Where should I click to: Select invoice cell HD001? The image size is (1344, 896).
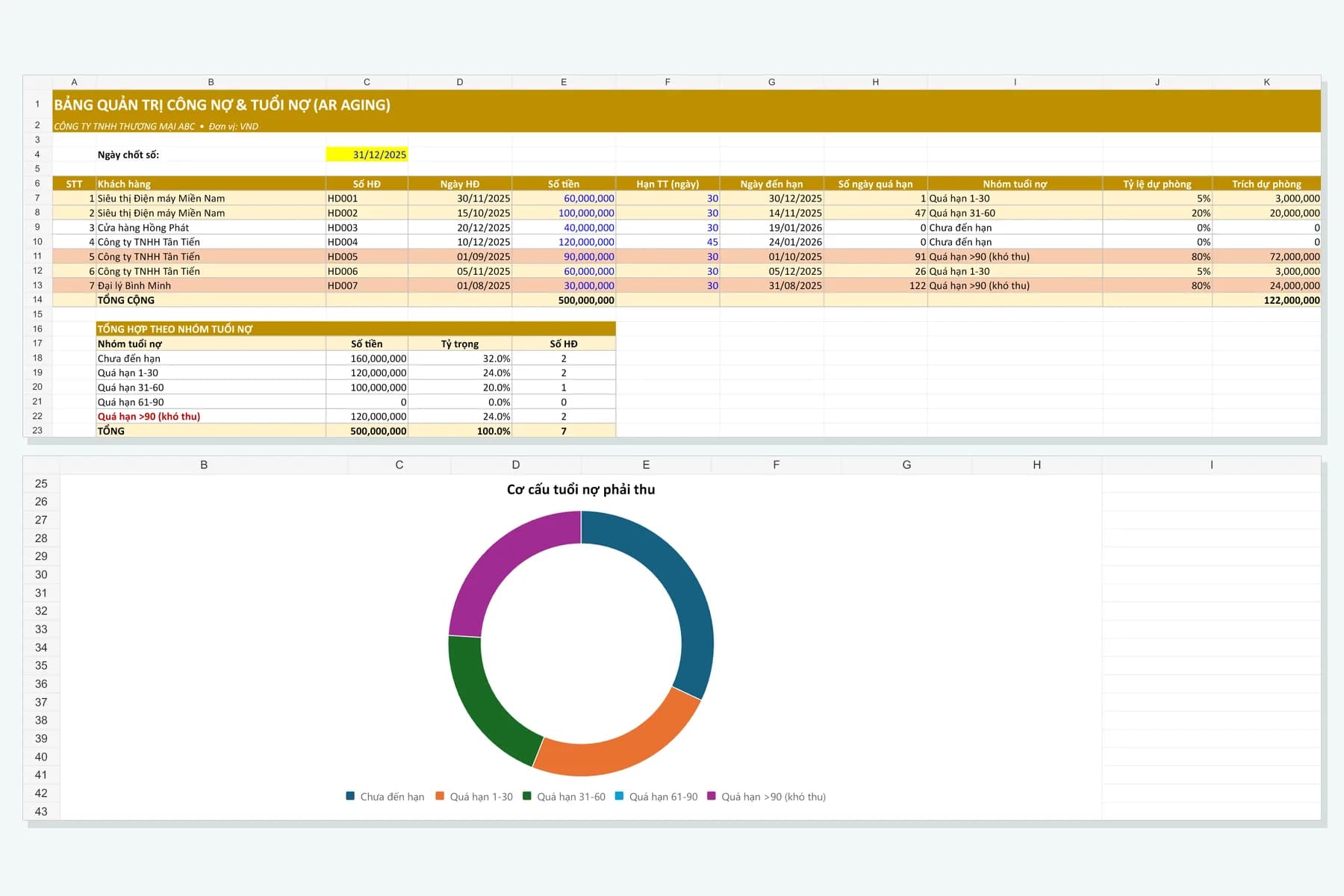coord(367,199)
